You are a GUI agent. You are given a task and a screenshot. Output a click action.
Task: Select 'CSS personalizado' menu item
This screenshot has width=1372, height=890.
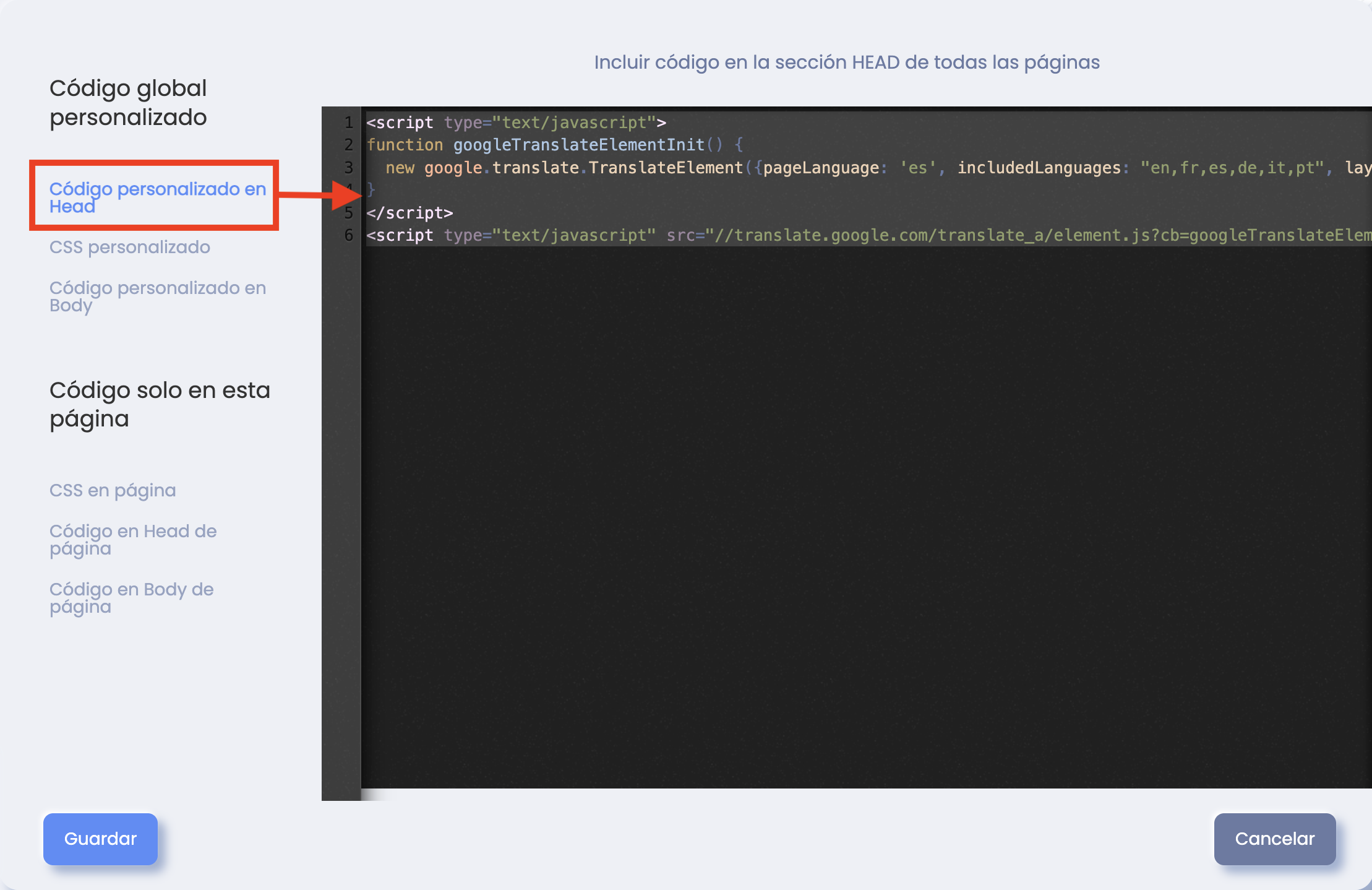[130, 247]
